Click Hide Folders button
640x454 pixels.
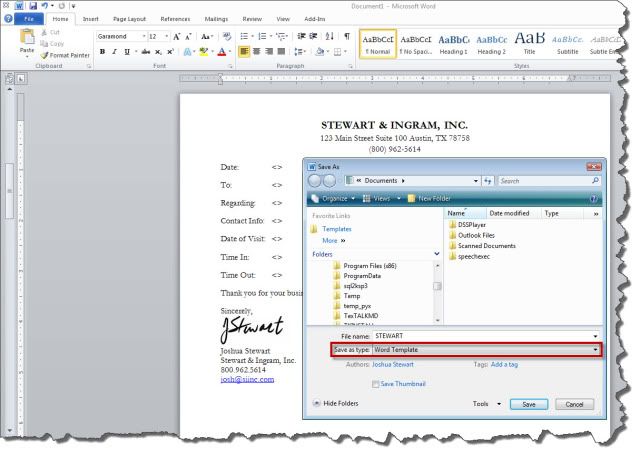(x=336, y=403)
